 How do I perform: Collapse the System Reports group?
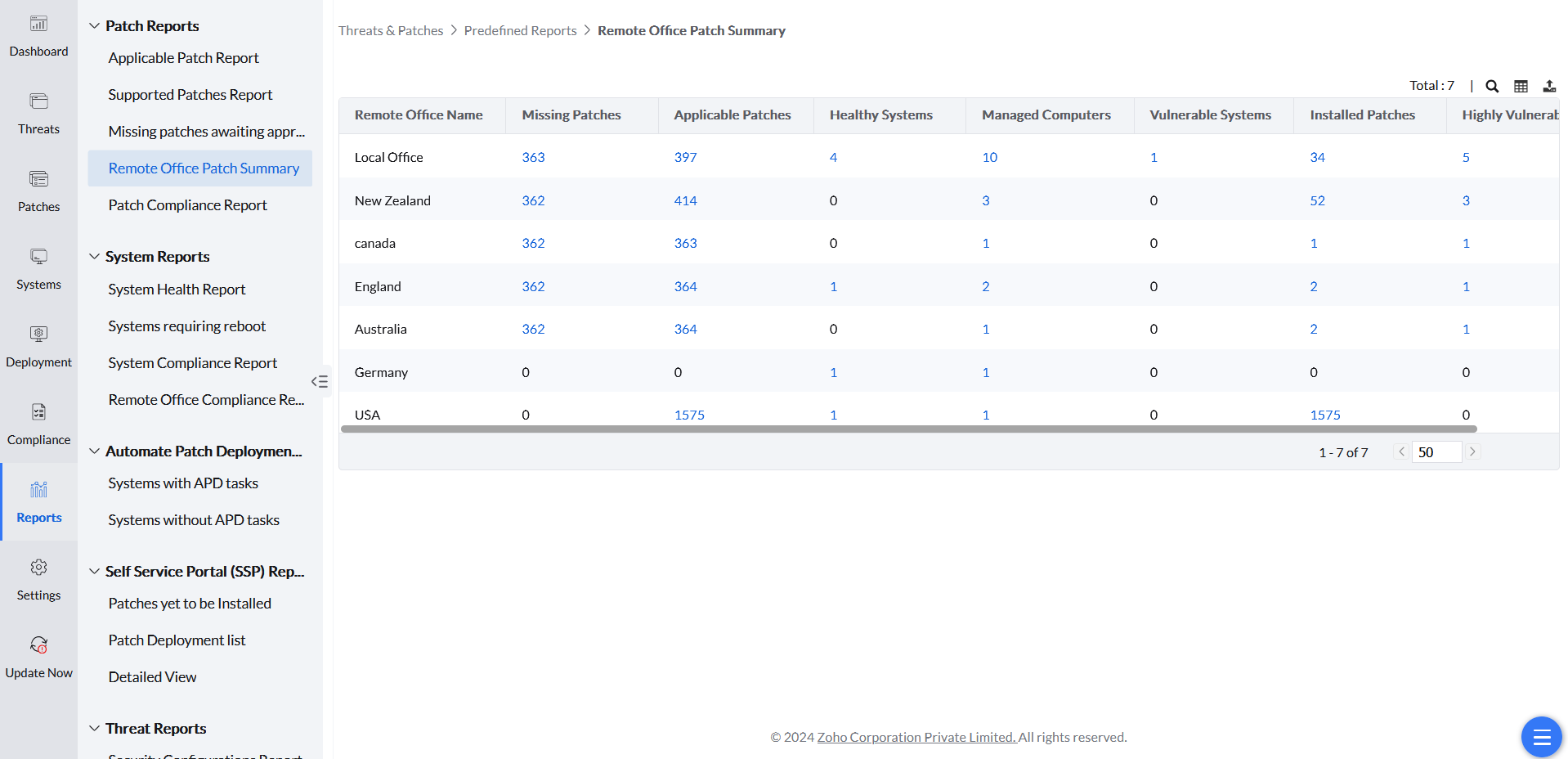pos(95,257)
